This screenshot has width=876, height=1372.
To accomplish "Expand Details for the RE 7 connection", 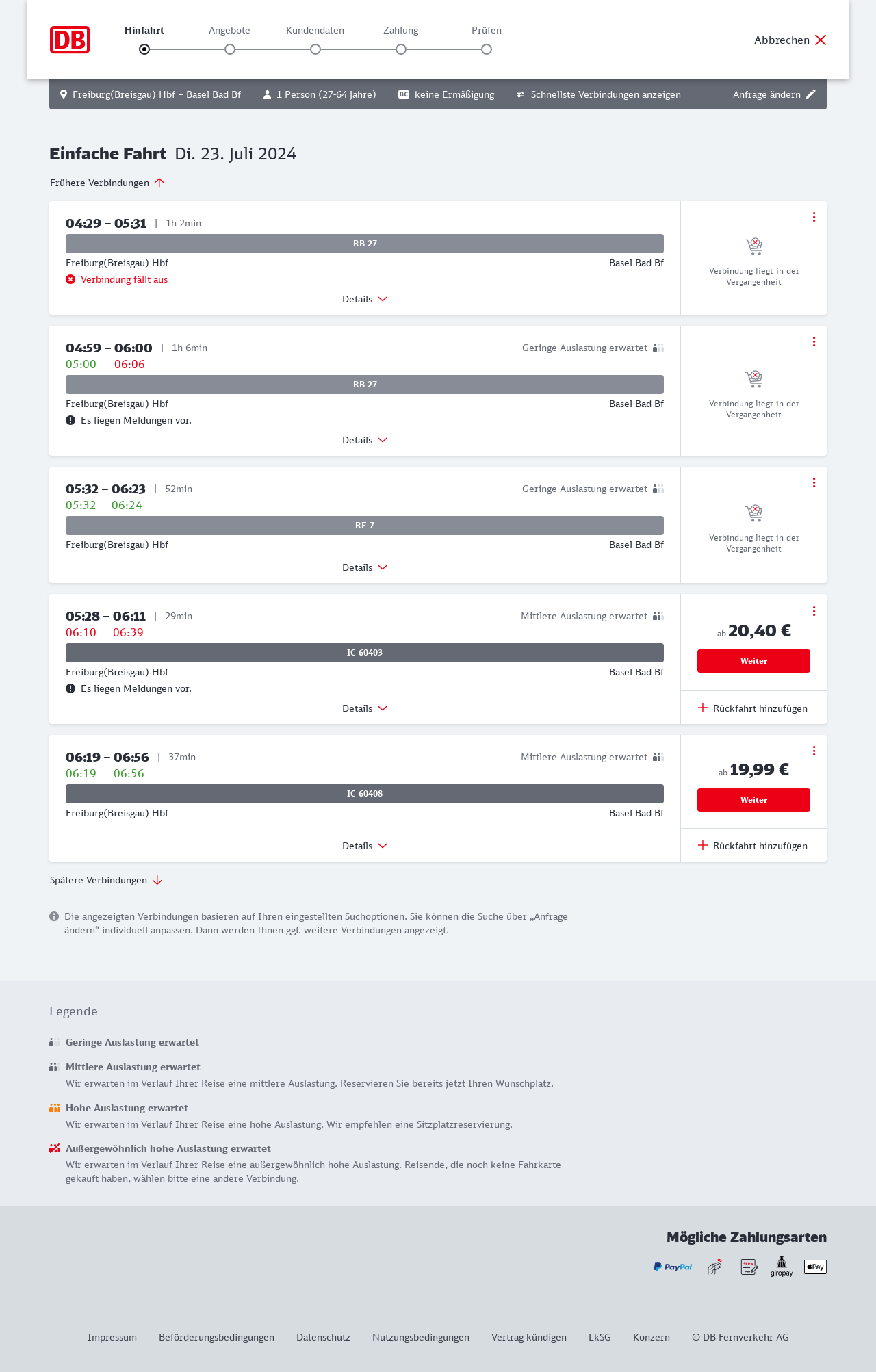I will tap(365, 567).
